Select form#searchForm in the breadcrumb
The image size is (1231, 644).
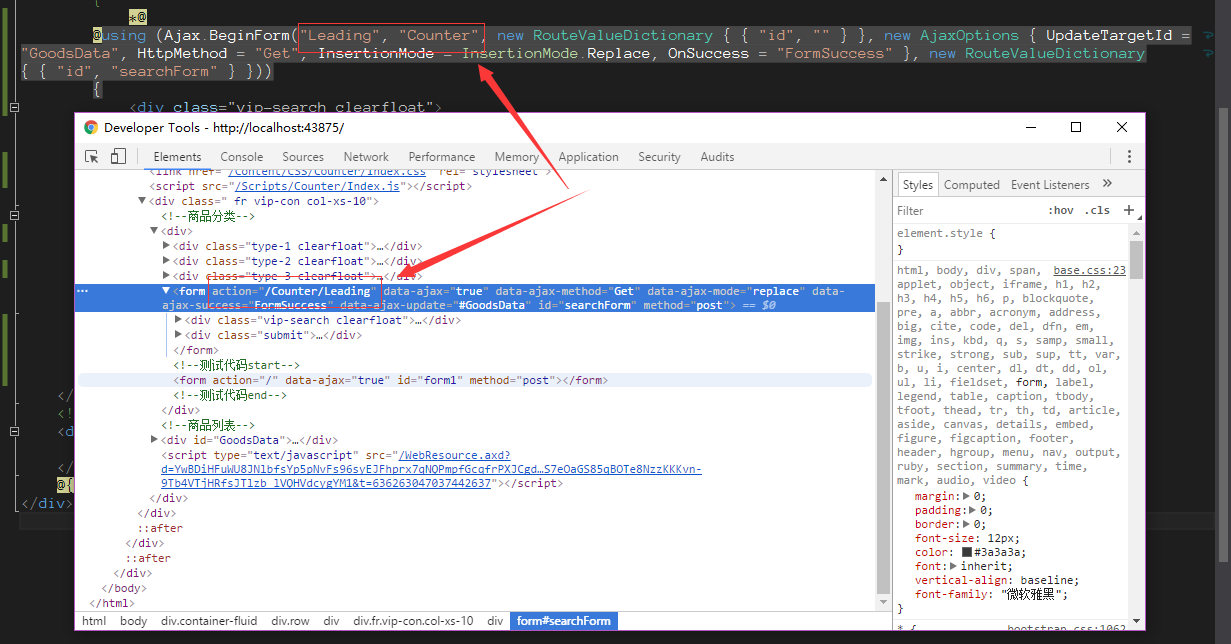(563, 621)
